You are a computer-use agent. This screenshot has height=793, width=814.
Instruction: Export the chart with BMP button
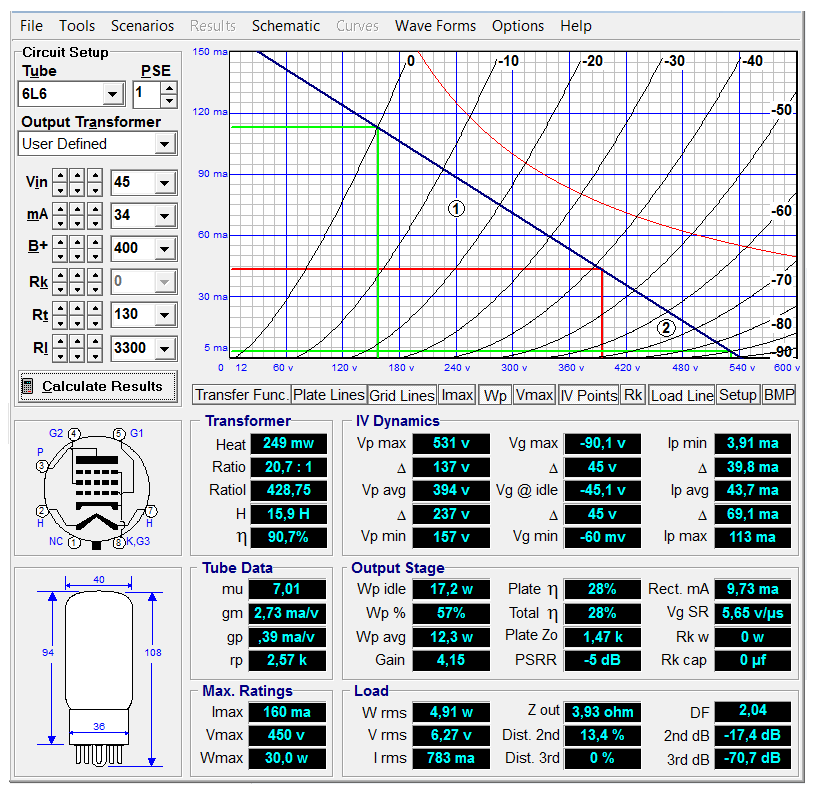779,395
